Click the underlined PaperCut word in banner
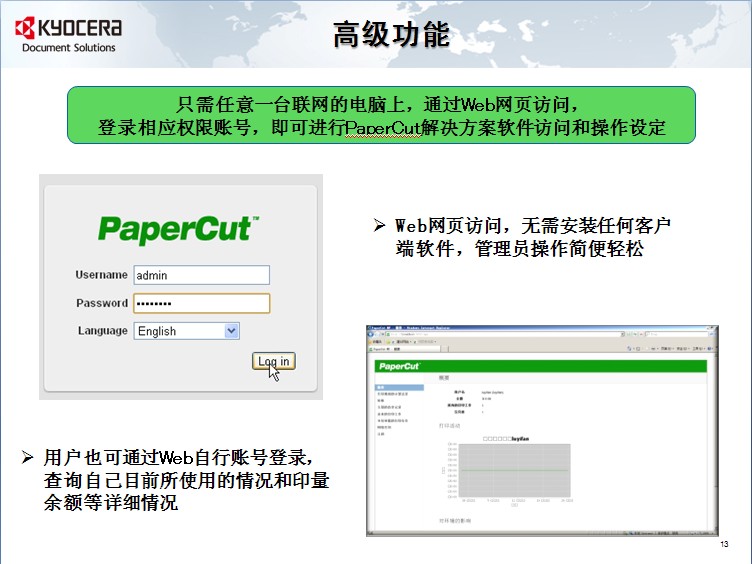 [388, 127]
